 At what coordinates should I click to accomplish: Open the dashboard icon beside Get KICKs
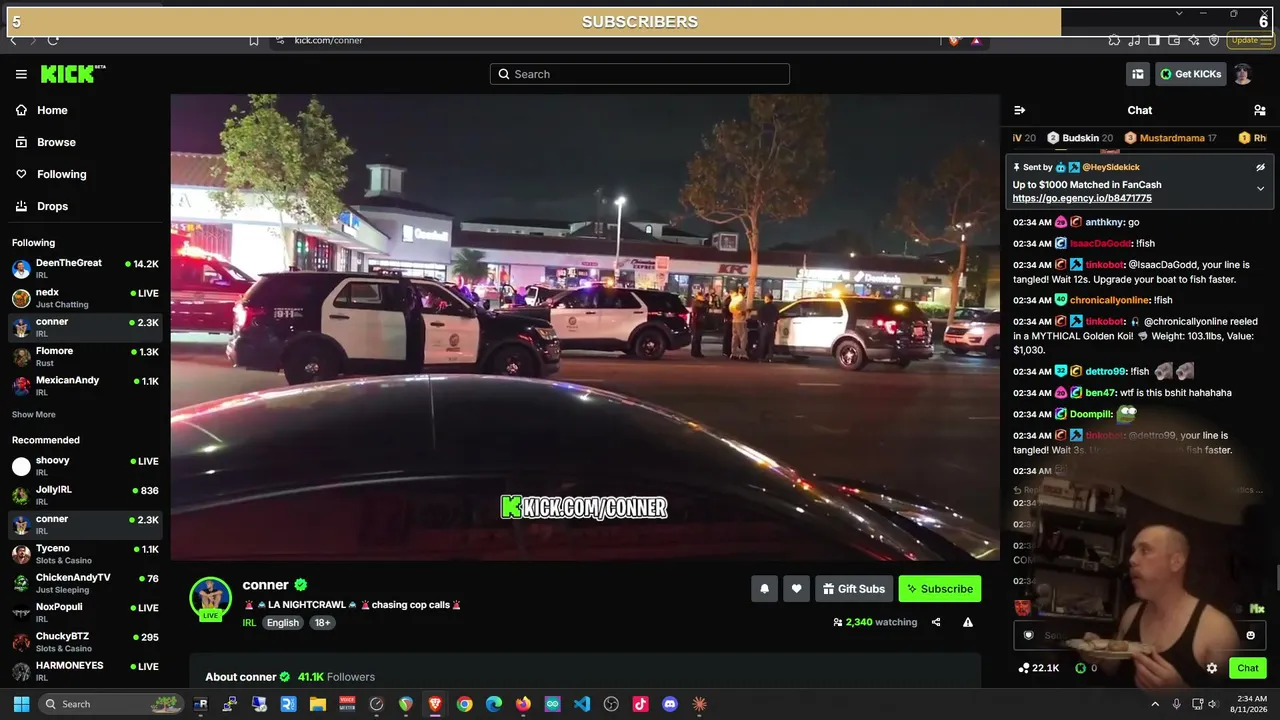point(1138,74)
